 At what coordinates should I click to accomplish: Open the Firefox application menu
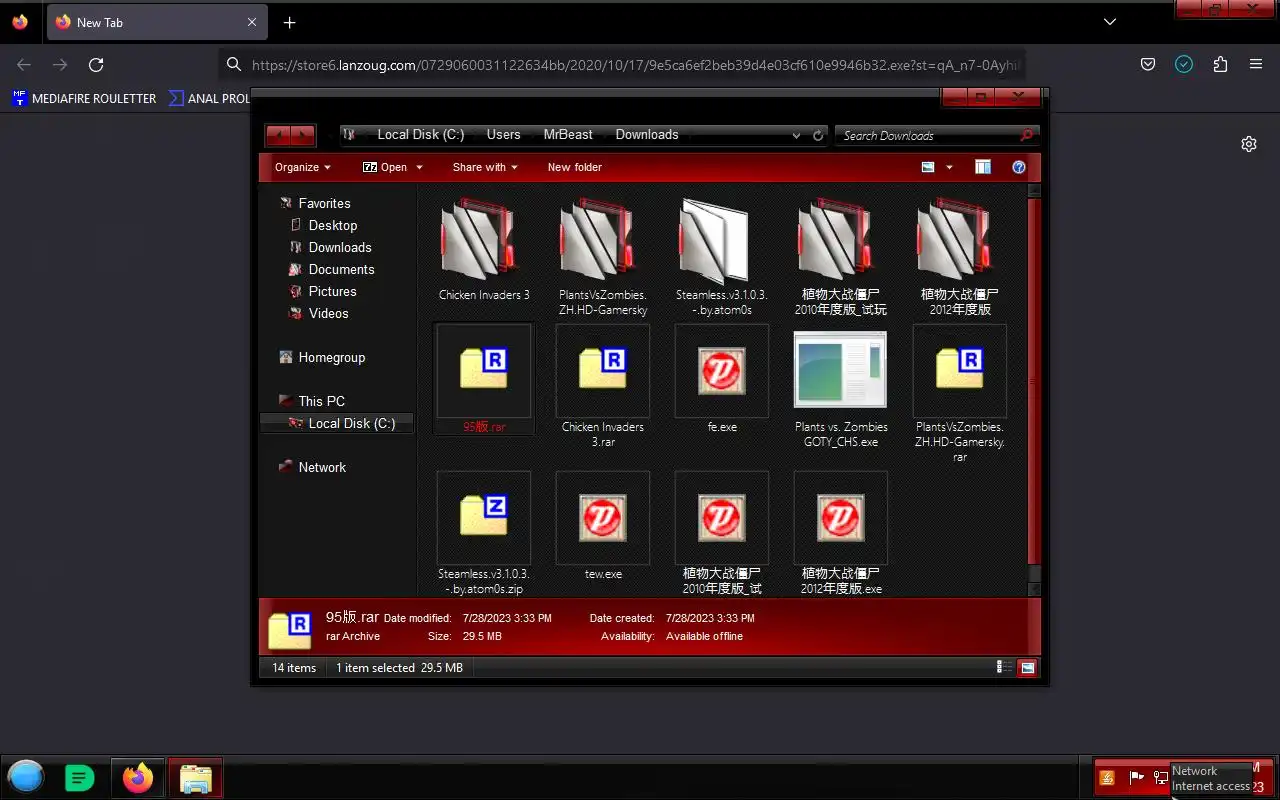pos(1256,64)
